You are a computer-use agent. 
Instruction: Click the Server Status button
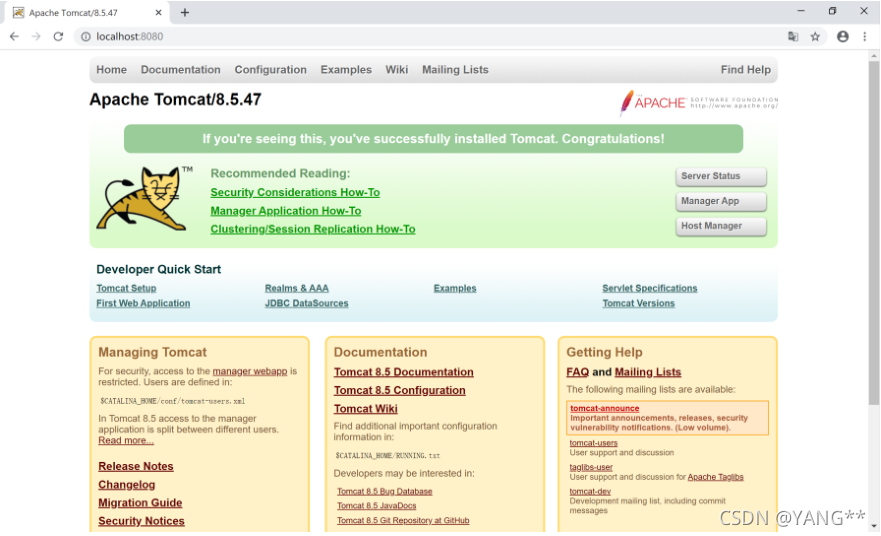[x=721, y=176]
